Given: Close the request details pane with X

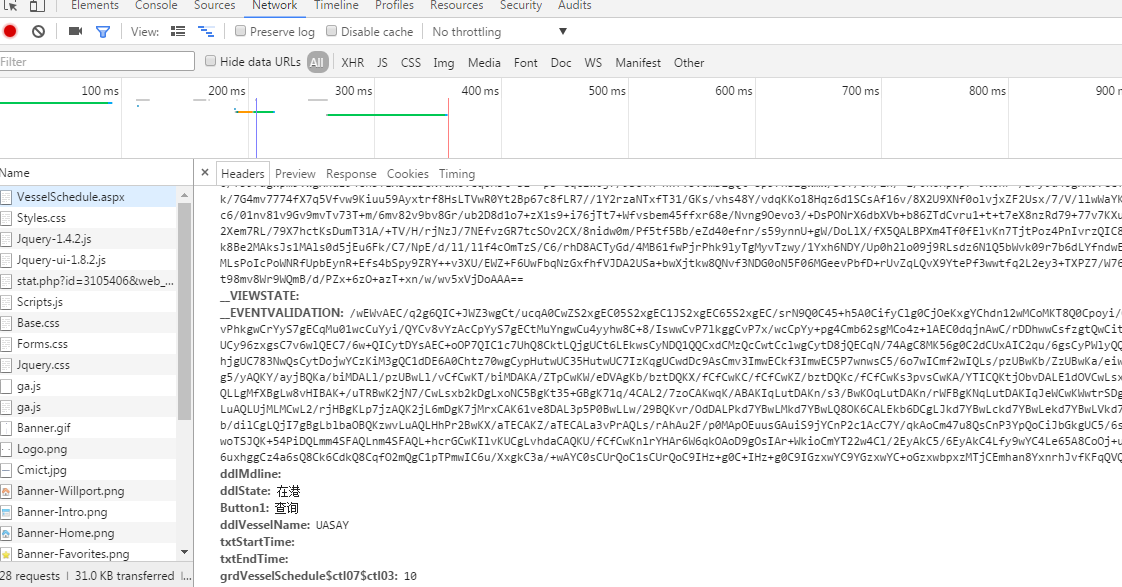Looking at the screenshot, I should click(205, 173).
